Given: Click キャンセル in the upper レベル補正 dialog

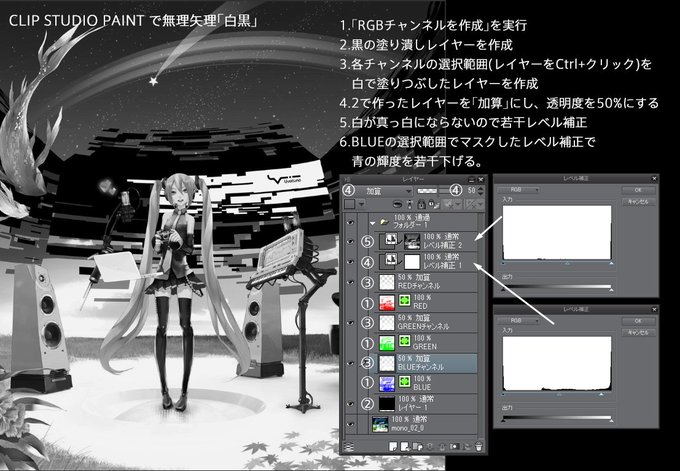Looking at the screenshot, I should coord(638,202).
